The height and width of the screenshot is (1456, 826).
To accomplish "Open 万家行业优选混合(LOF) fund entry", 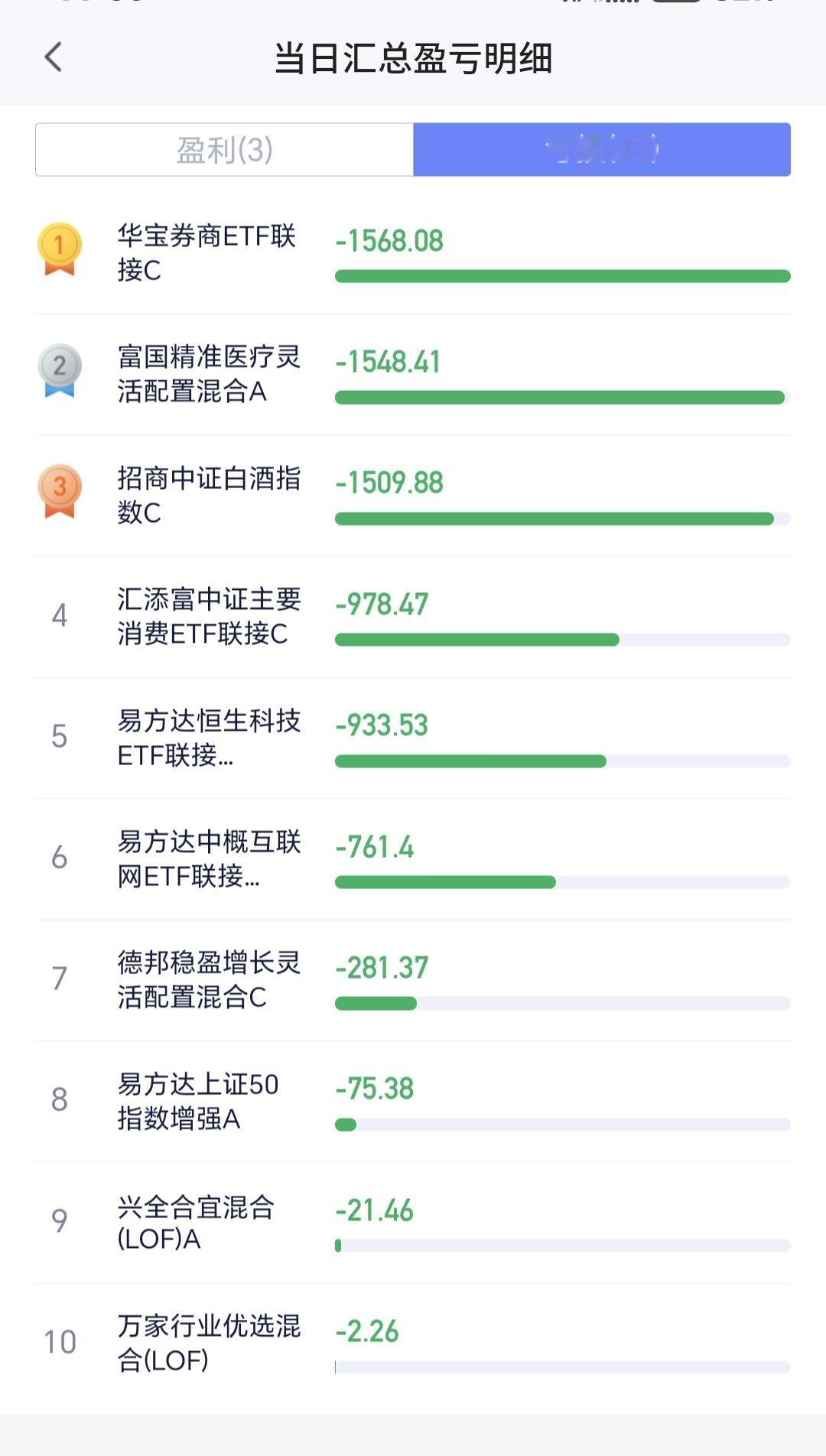I will [x=413, y=1344].
